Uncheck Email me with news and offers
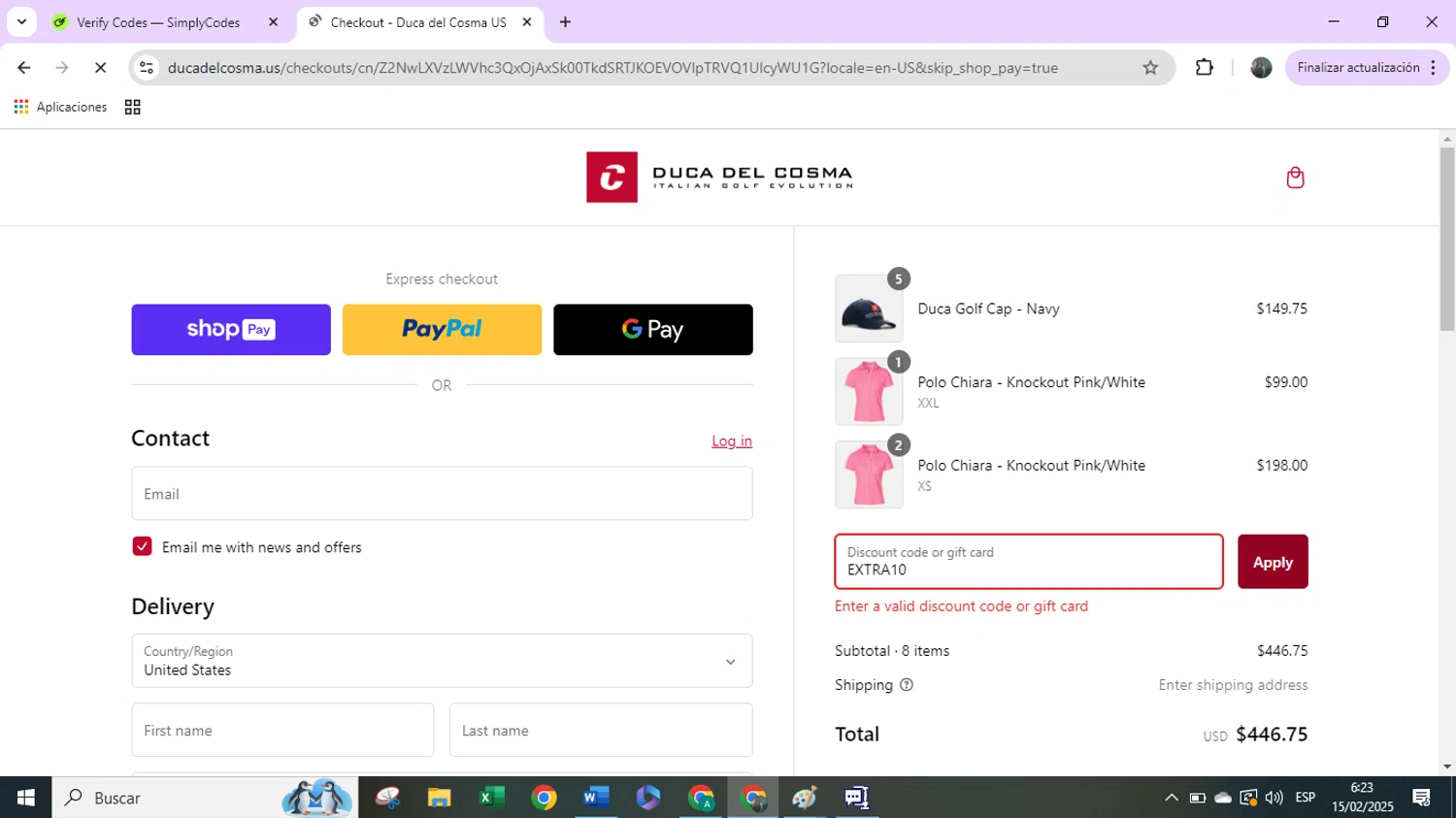1456x818 pixels. 142,546
